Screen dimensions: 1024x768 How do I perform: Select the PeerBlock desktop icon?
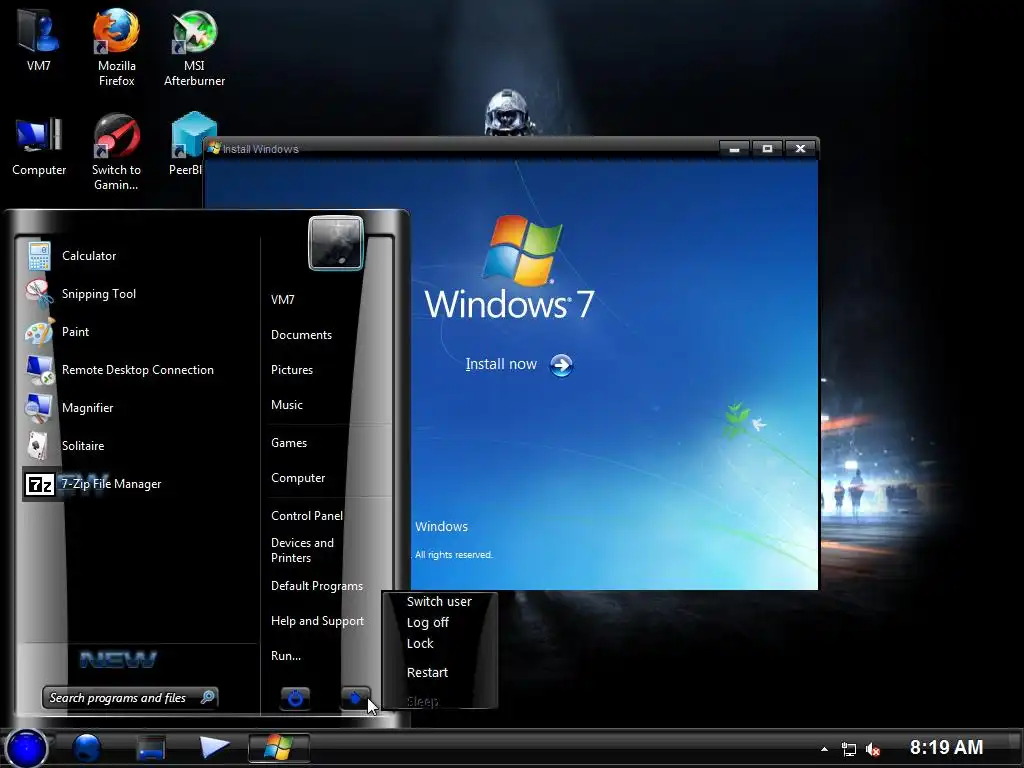(186, 144)
